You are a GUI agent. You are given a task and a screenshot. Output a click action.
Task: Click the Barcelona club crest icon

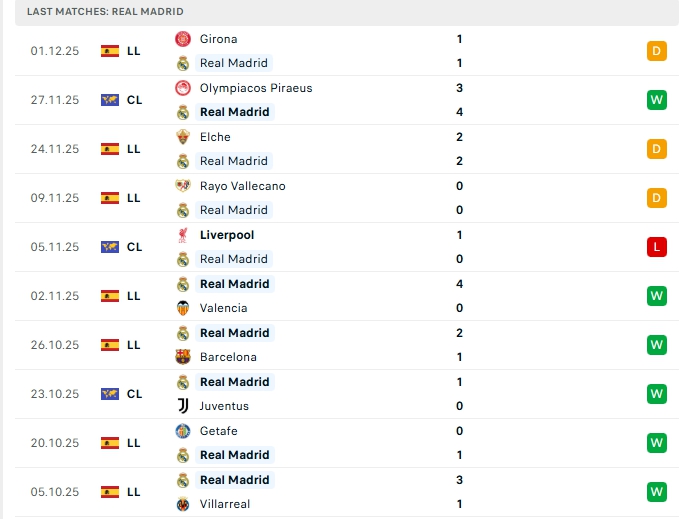point(183,357)
